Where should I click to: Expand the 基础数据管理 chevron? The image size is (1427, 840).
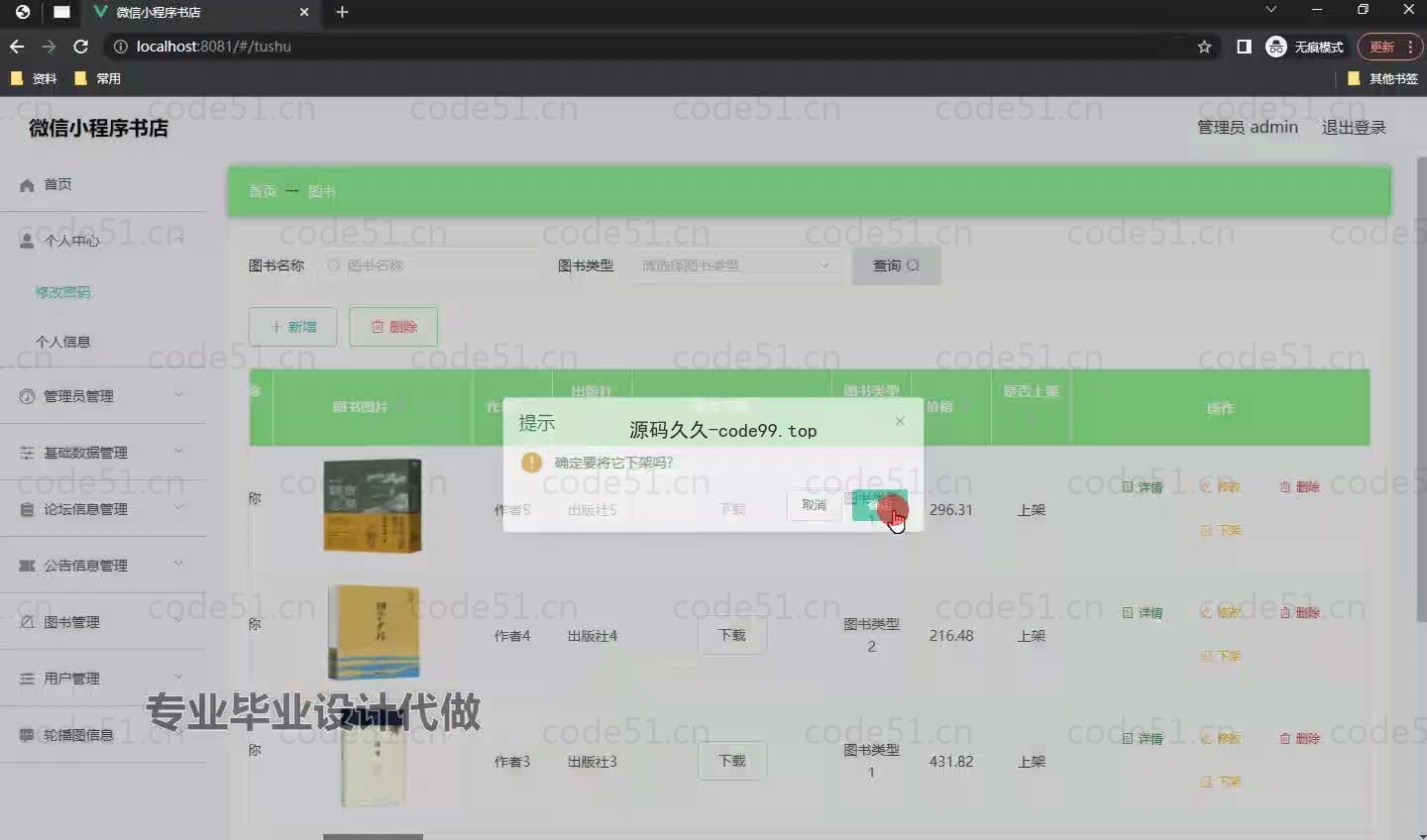point(178,451)
